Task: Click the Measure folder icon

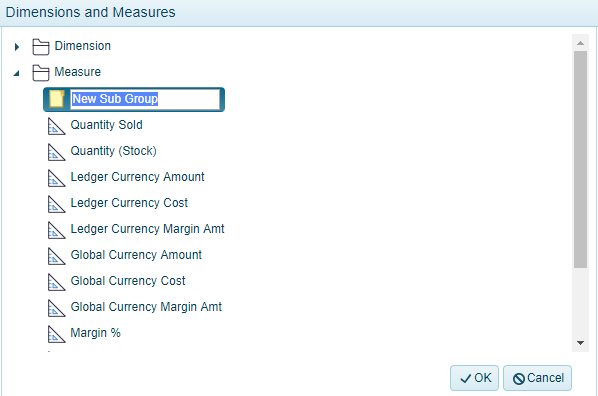Action: tap(41, 73)
